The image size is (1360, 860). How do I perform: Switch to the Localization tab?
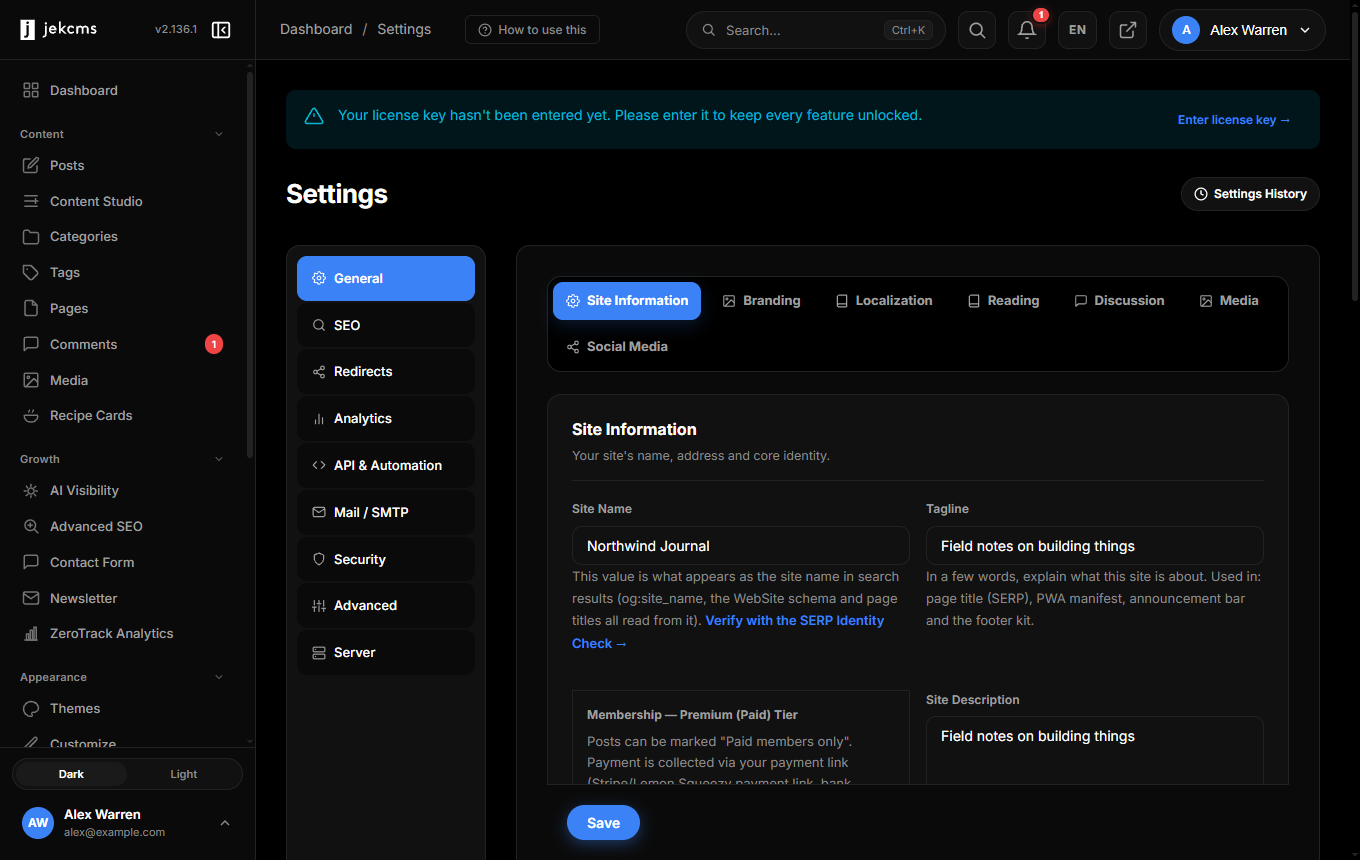pos(884,301)
